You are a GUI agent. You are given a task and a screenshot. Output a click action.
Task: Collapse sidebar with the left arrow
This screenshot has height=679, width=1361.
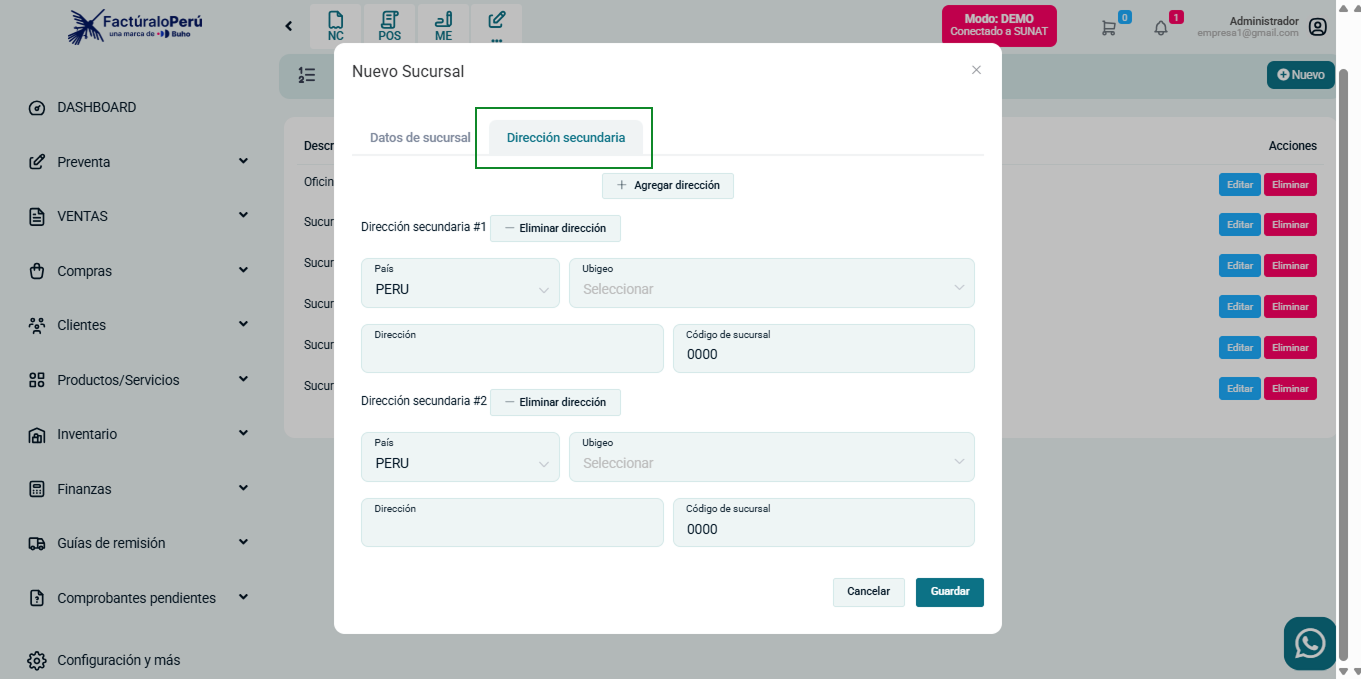pos(289,26)
